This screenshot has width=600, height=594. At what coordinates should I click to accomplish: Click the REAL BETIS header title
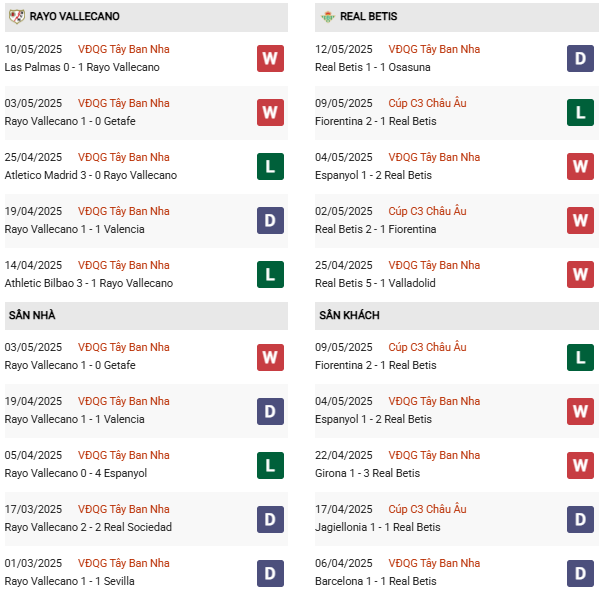368,16
